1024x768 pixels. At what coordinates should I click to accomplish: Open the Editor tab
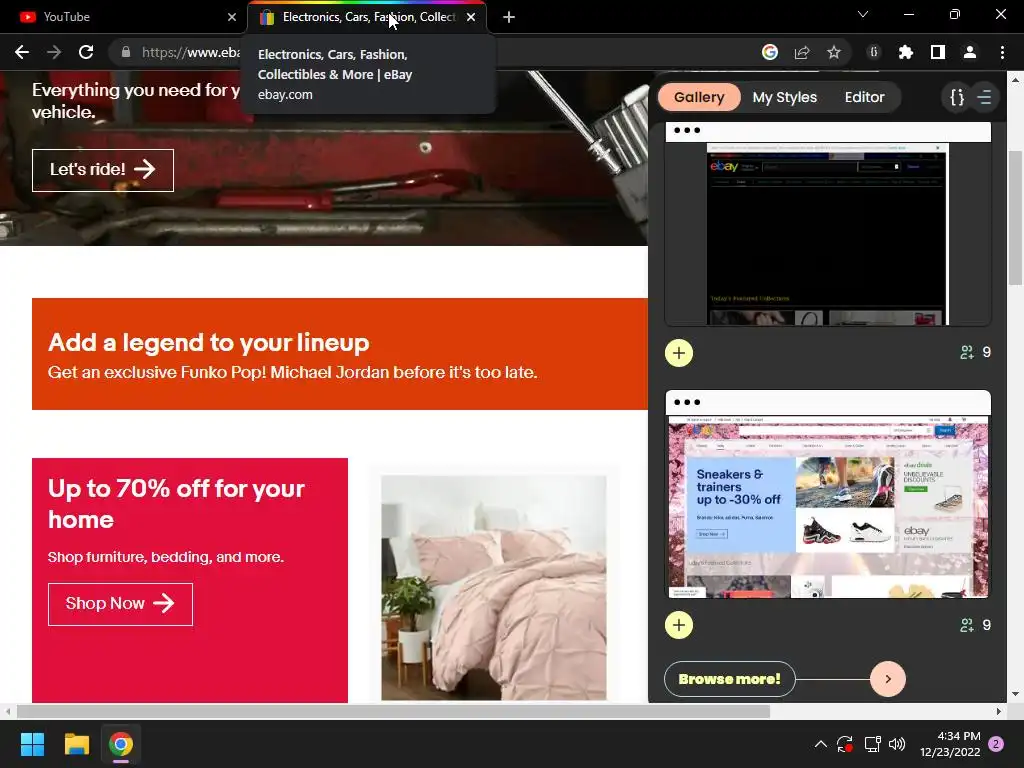pyautogui.click(x=864, y=97)
